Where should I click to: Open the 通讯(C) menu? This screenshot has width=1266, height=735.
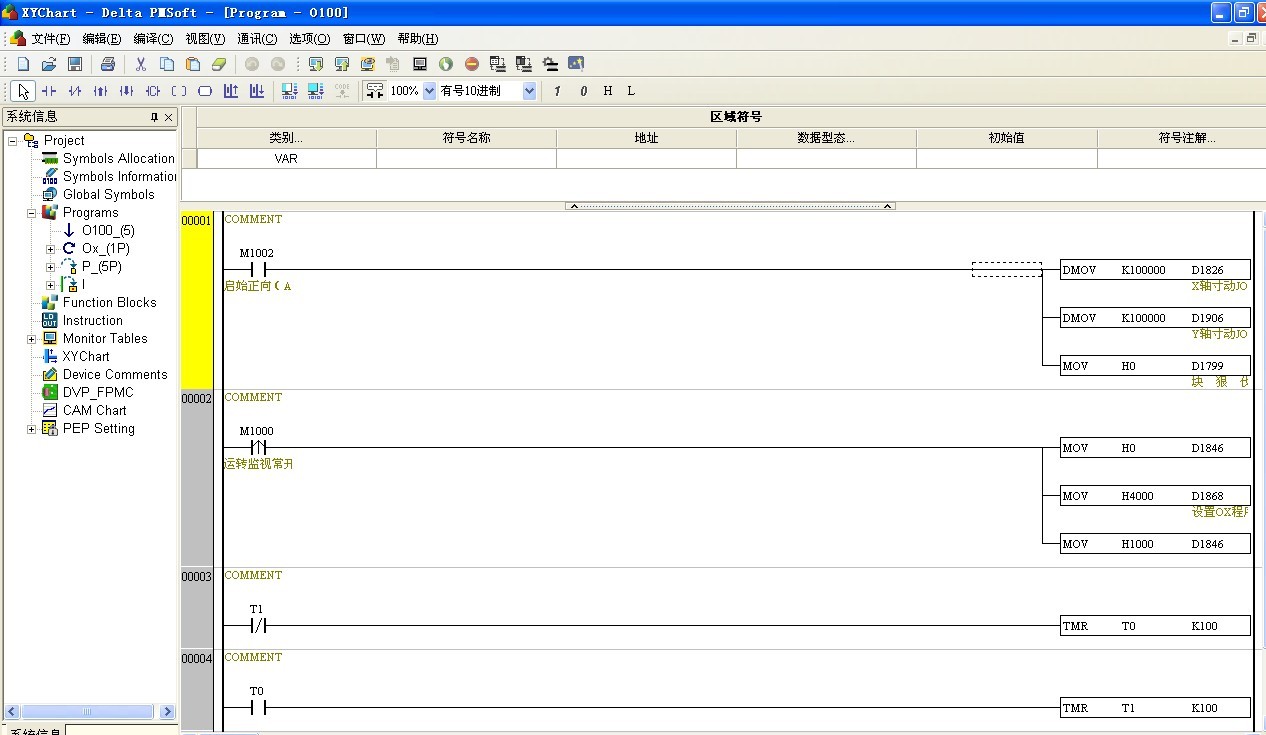[257, 39]
